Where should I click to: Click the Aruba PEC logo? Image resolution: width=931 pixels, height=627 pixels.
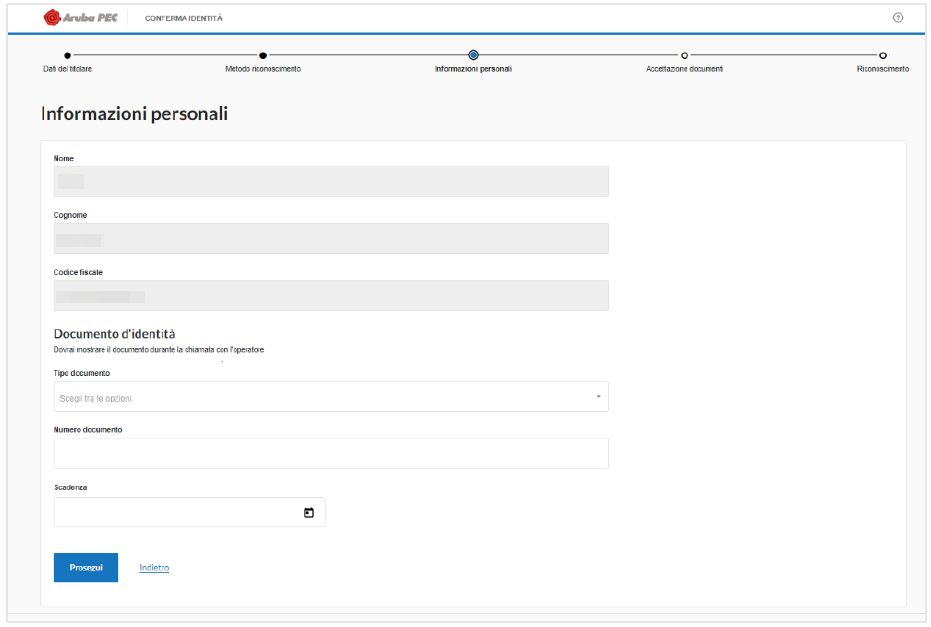(81, 18)
